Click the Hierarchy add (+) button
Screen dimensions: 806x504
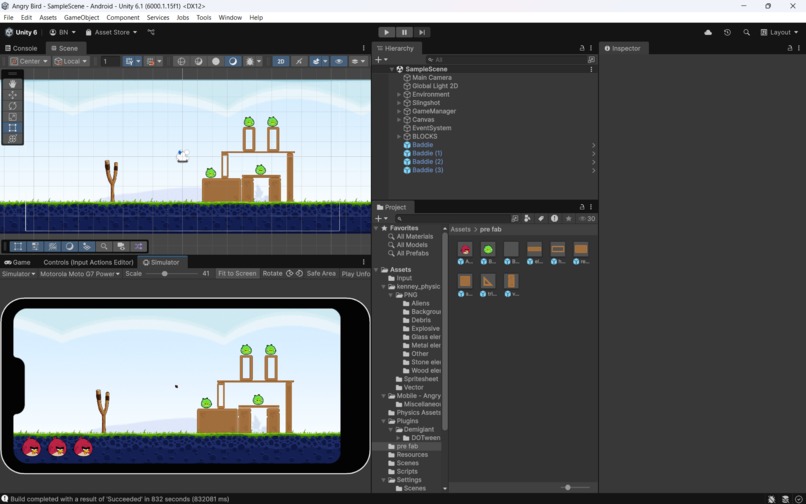[x=380, y=60]
